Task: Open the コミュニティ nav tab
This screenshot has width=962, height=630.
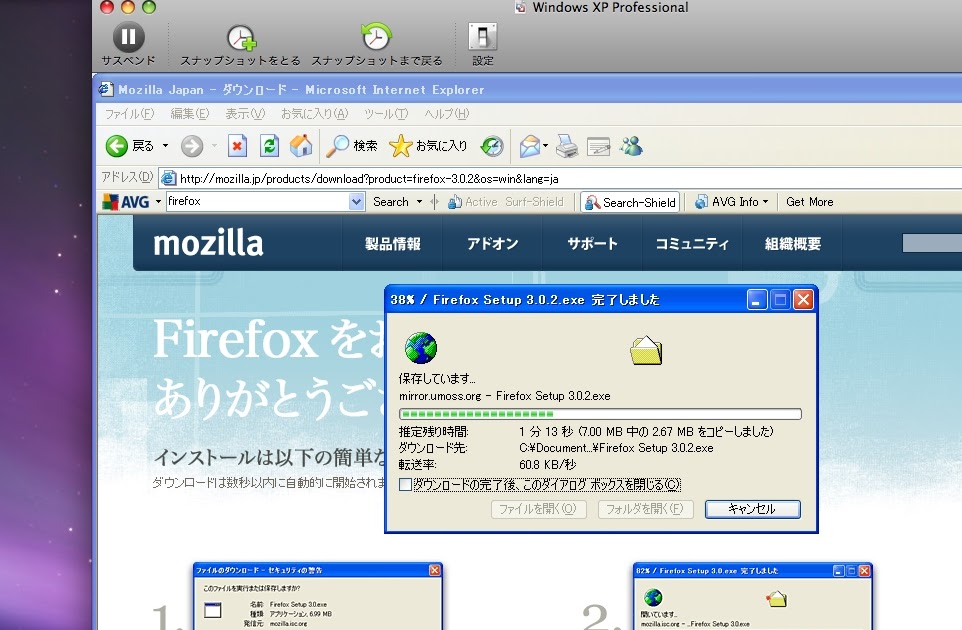Action: [x=692, y=244]
